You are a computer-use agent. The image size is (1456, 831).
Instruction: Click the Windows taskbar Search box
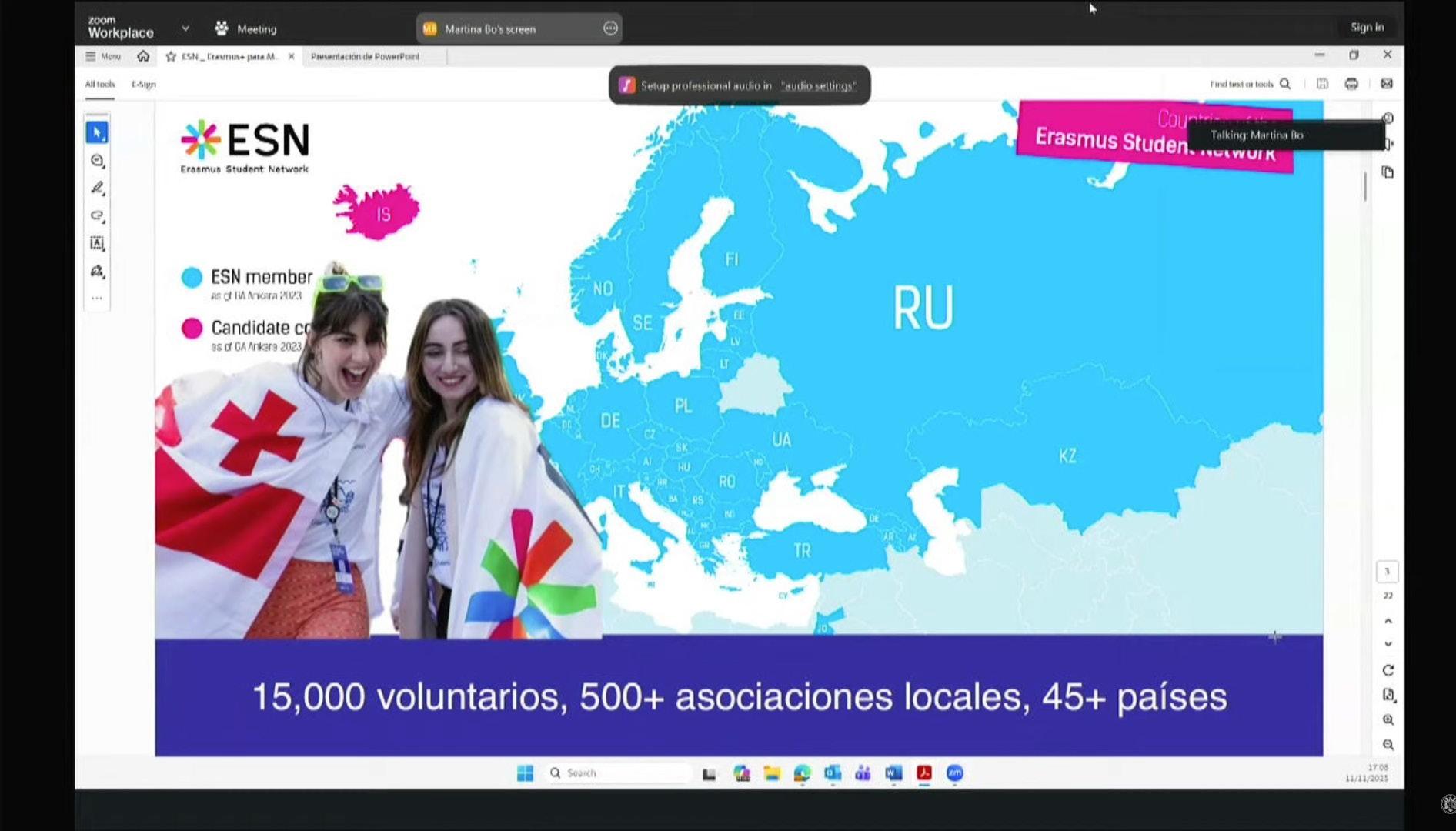(619, 773)
